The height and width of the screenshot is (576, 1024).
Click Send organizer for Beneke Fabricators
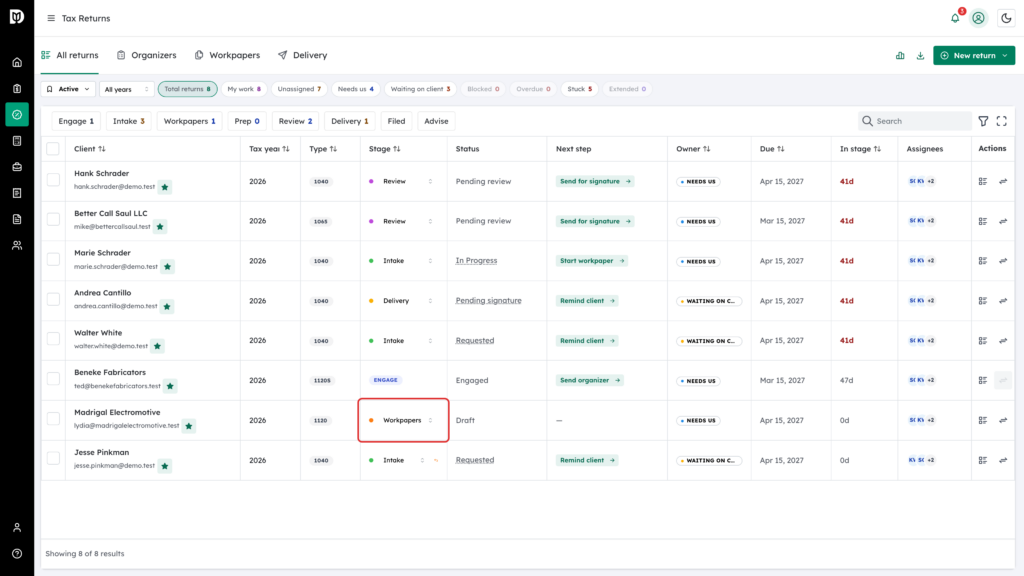[590, 381]
